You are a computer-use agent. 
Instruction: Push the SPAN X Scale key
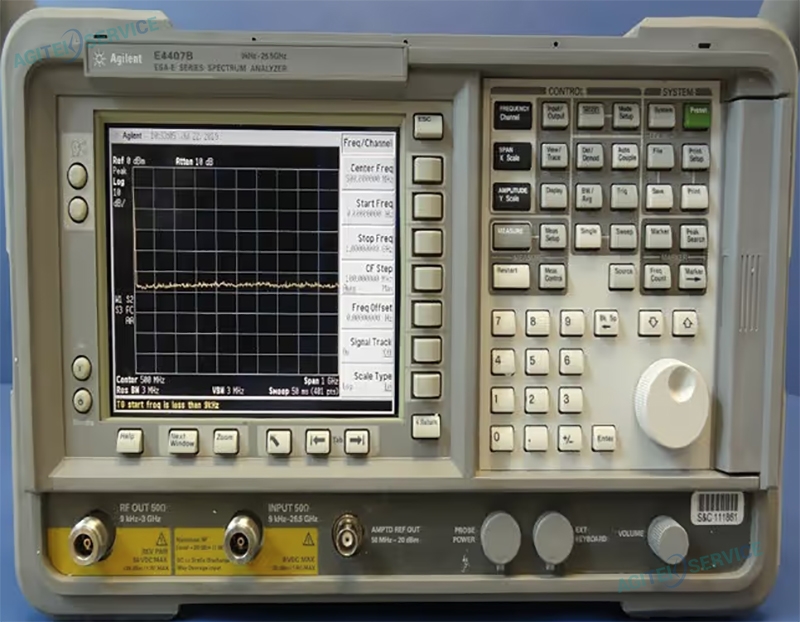click(x=513, y=156)
